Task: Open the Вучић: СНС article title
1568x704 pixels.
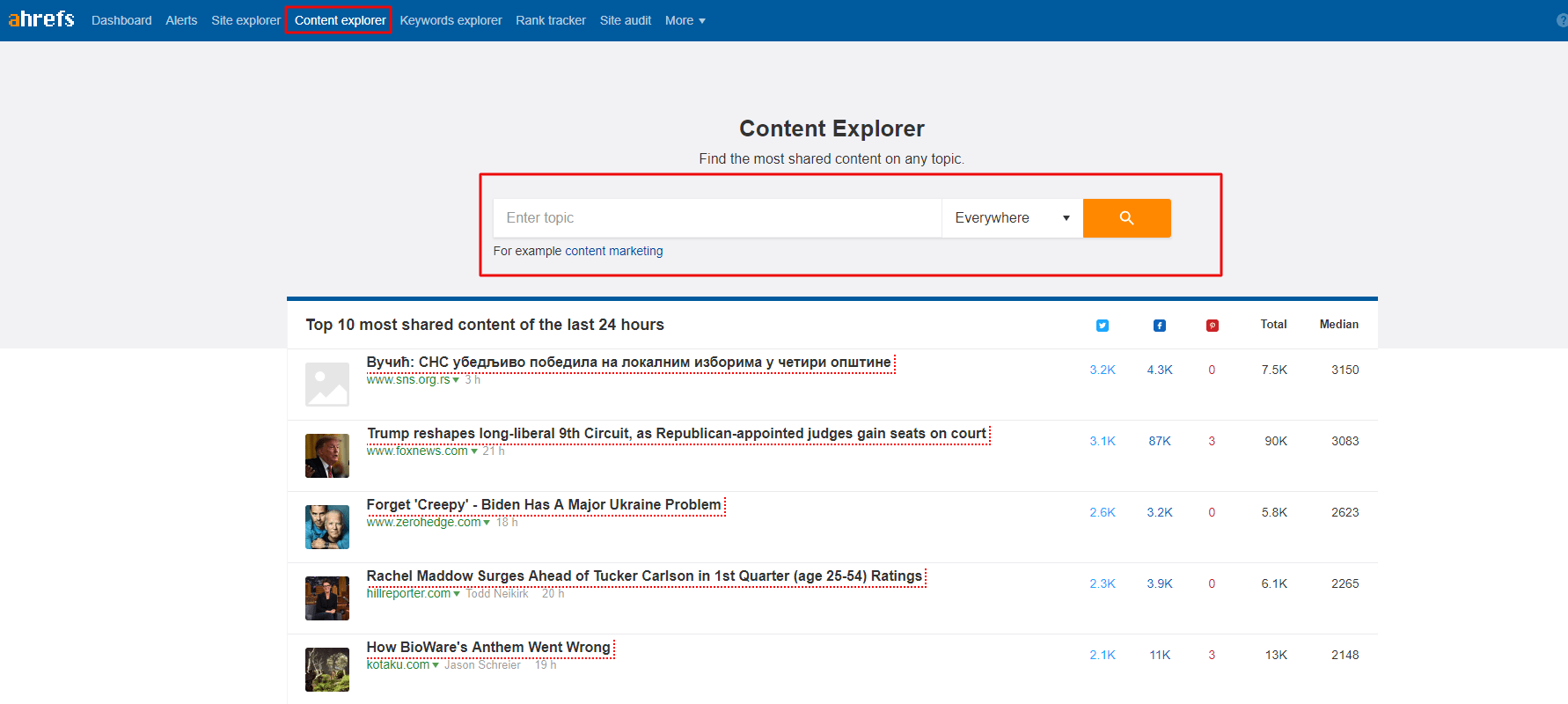Action: 629,363
